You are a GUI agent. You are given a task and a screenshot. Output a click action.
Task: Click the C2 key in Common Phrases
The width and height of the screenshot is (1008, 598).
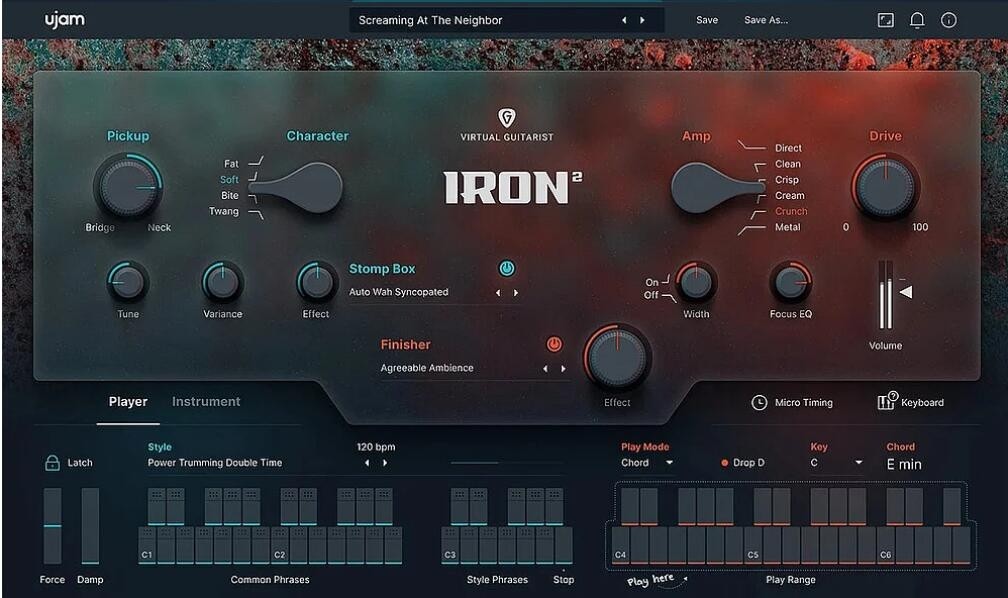click(x=280, y=546)
